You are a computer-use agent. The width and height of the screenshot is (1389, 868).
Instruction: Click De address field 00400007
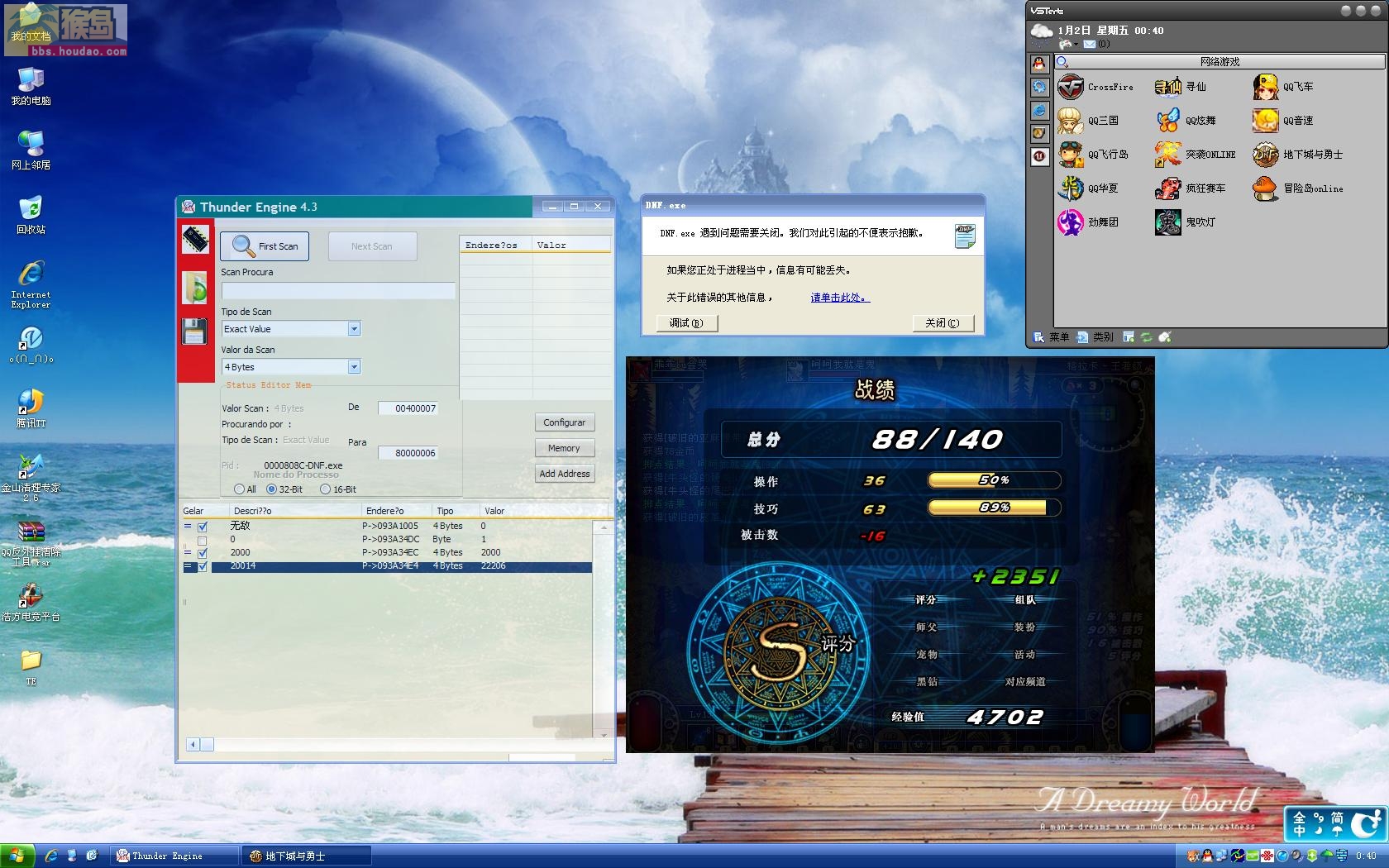pos(408,408)
